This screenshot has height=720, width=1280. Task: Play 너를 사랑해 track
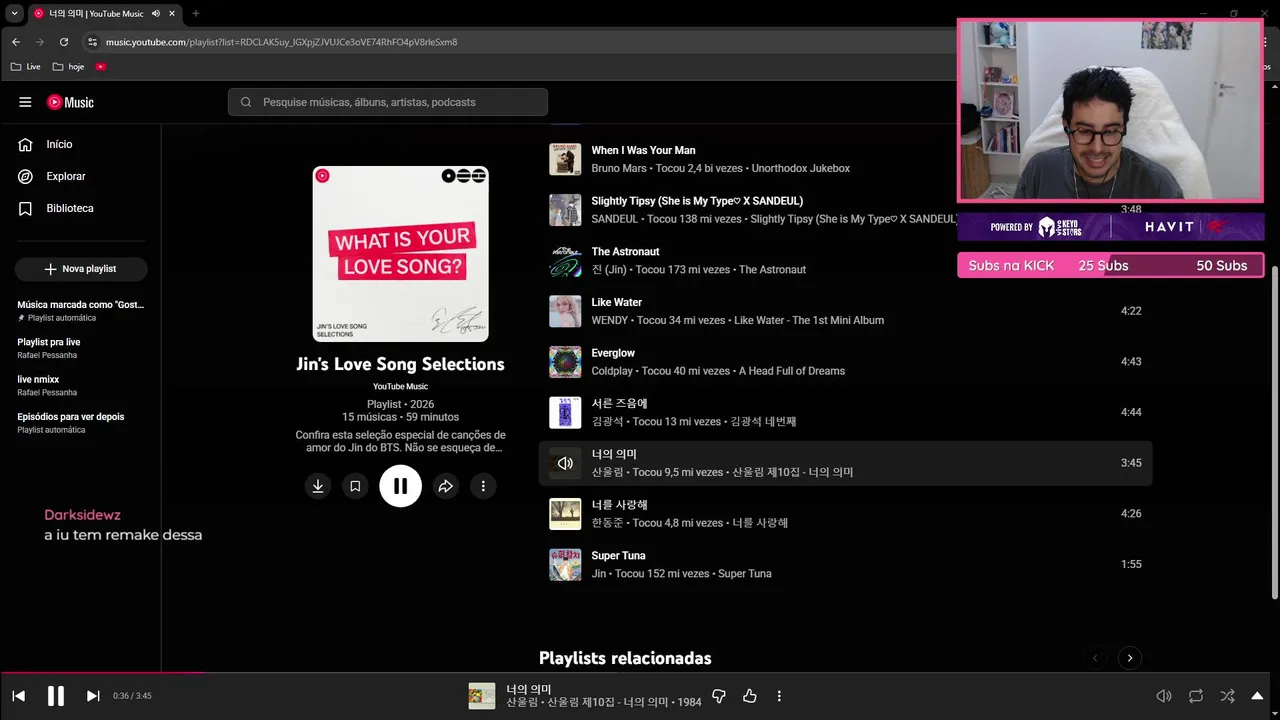(620, 505)
